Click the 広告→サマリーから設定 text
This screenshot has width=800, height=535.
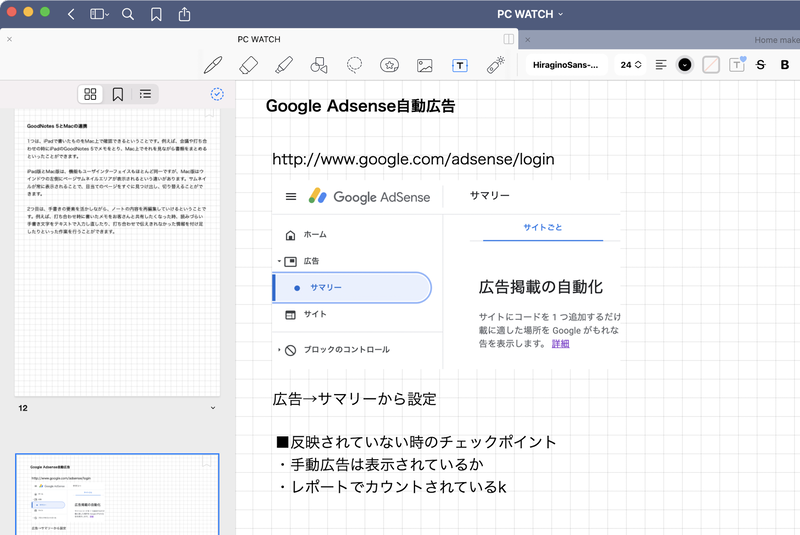point(355,399)
